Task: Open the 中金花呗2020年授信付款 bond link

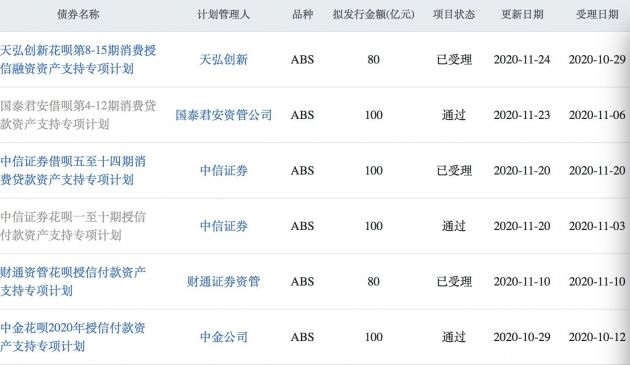Action: (x=73, y=337)
